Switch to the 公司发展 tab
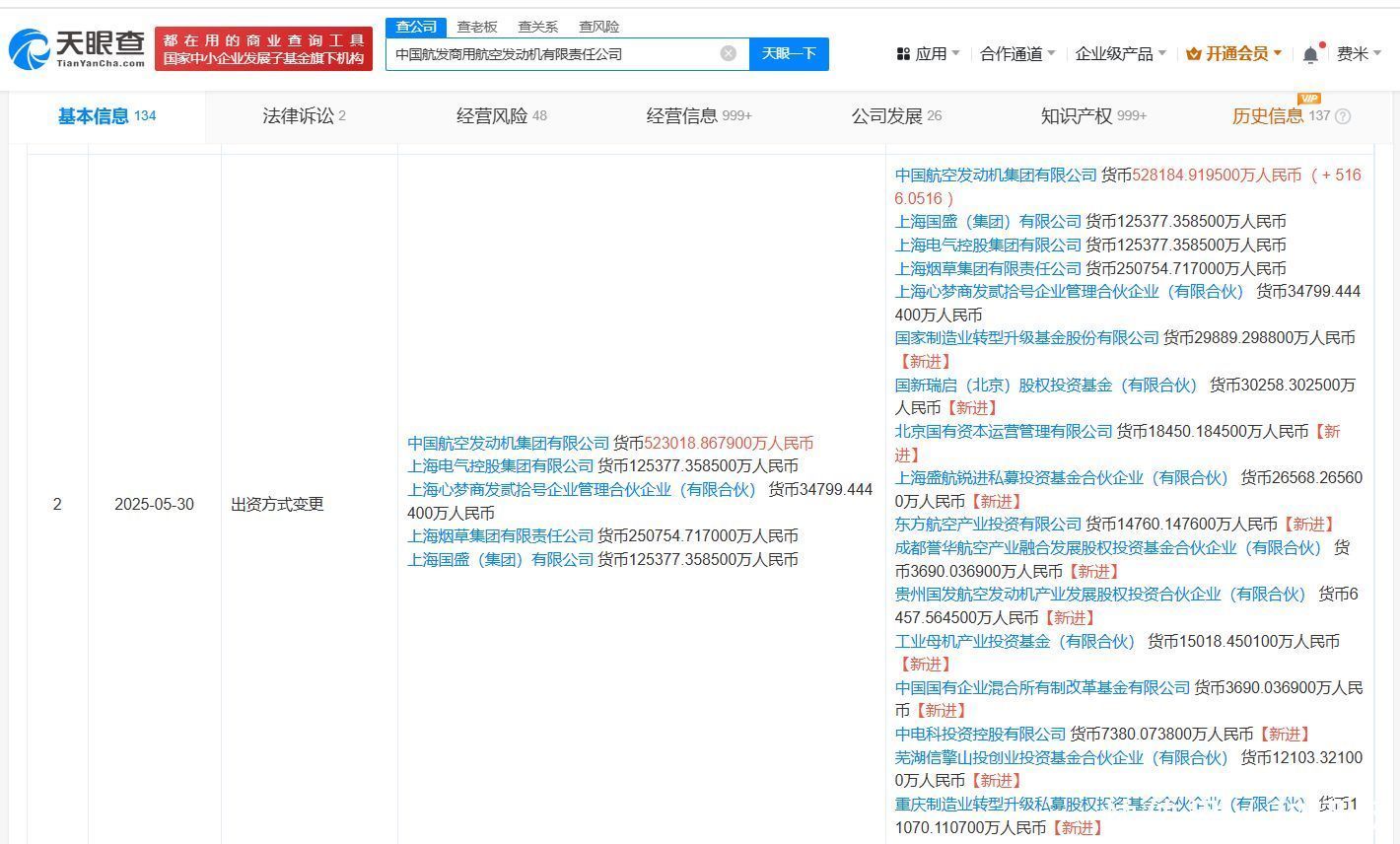The image size is (1400, 844). pos(896,116)
